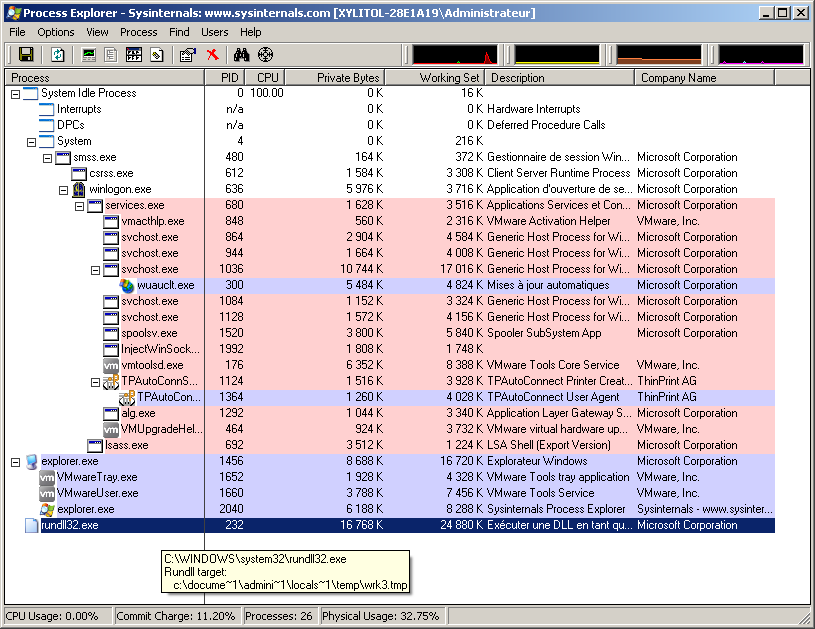Click the TPAutoConnSvc printer icon
Screen dimensions: 815x629
click(111, 382)
